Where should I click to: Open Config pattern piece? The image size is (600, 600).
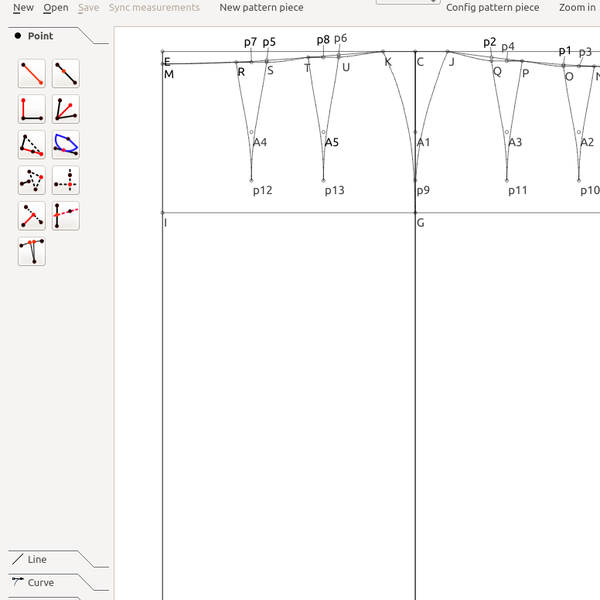pos(492,8)
